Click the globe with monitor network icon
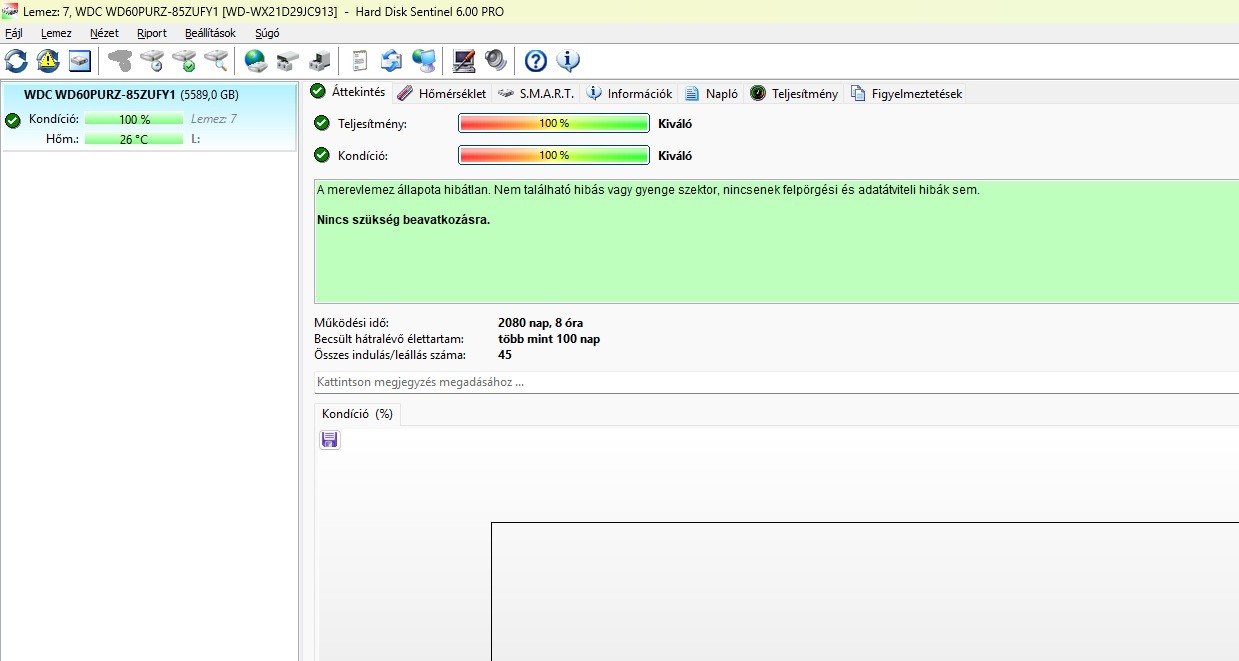 click(424, 61)
